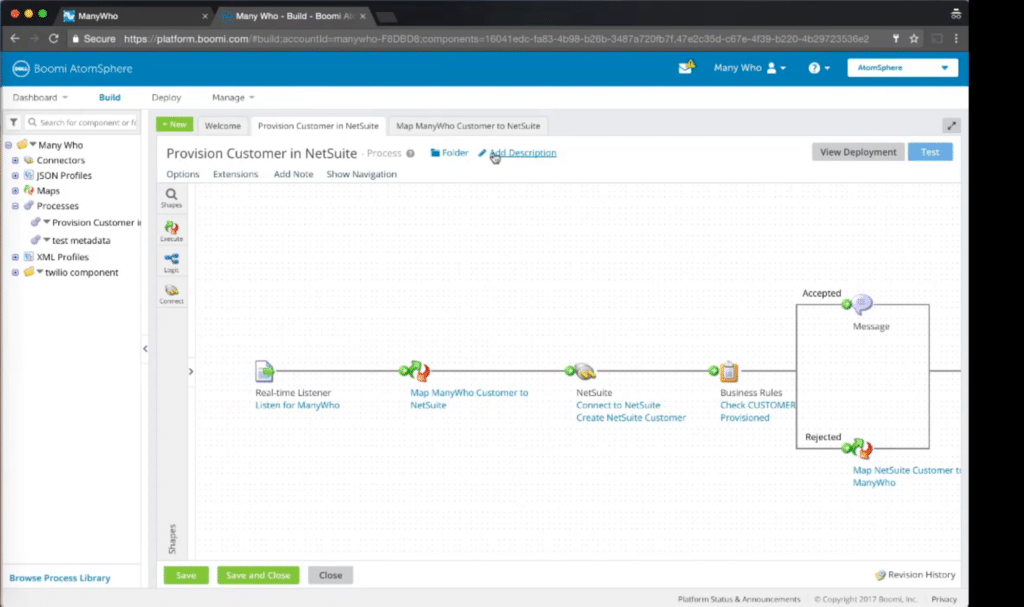
Task: Click the Message shape in the Accepted branch
Action: click(x=862, y=303)
